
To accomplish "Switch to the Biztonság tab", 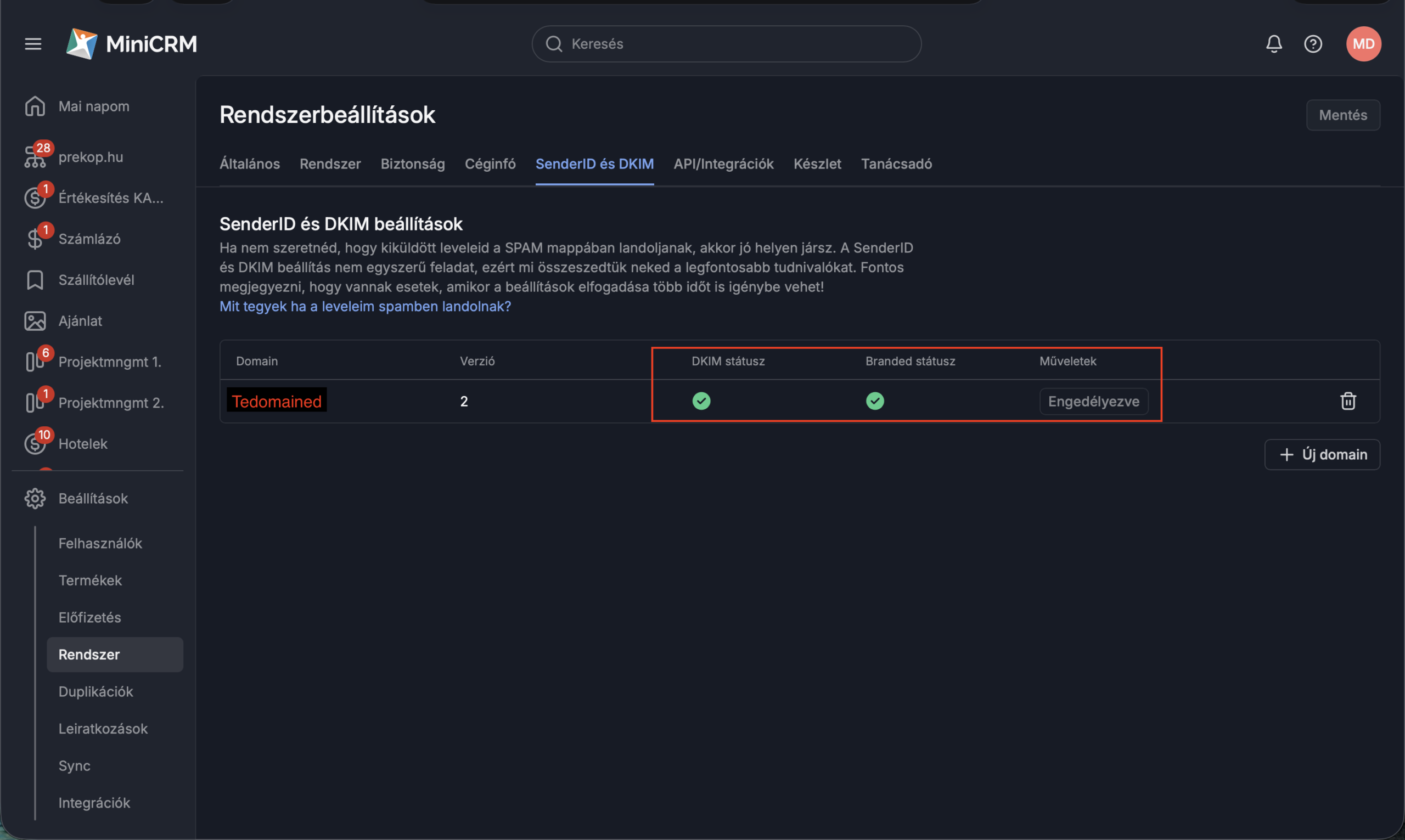I will coord(412,164).
